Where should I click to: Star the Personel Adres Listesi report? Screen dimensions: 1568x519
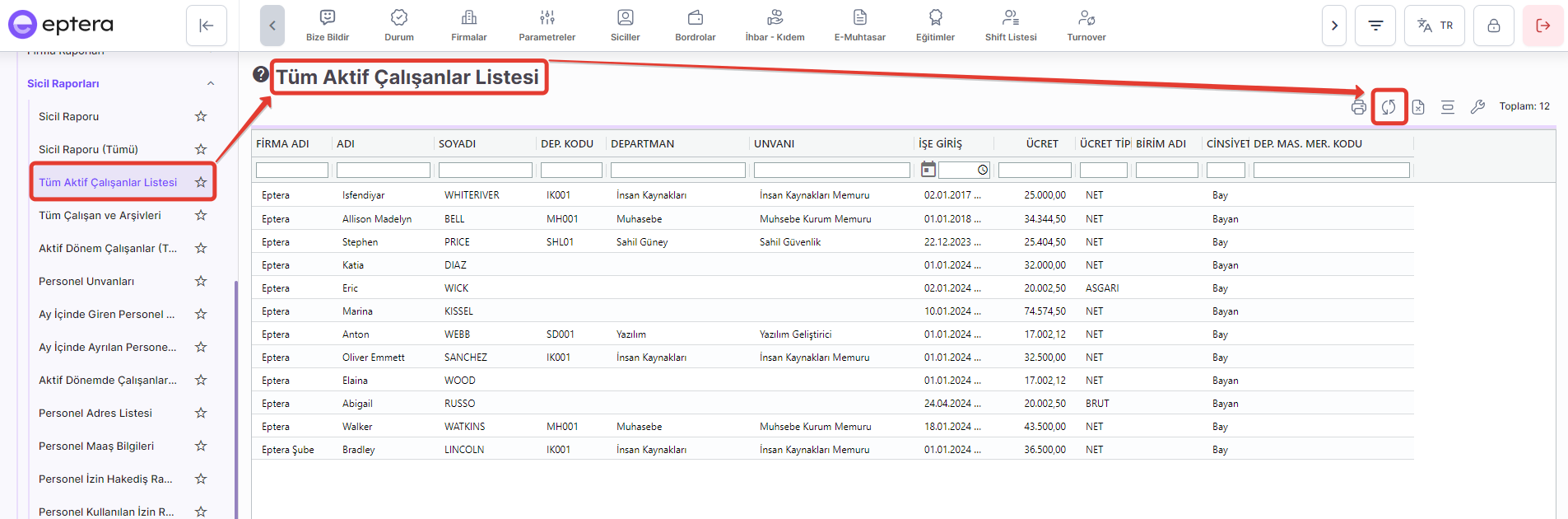coord(201,413)
